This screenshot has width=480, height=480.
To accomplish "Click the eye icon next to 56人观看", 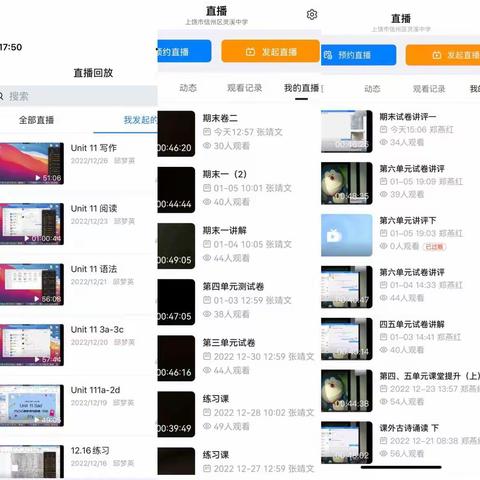I will coord(384,453).
